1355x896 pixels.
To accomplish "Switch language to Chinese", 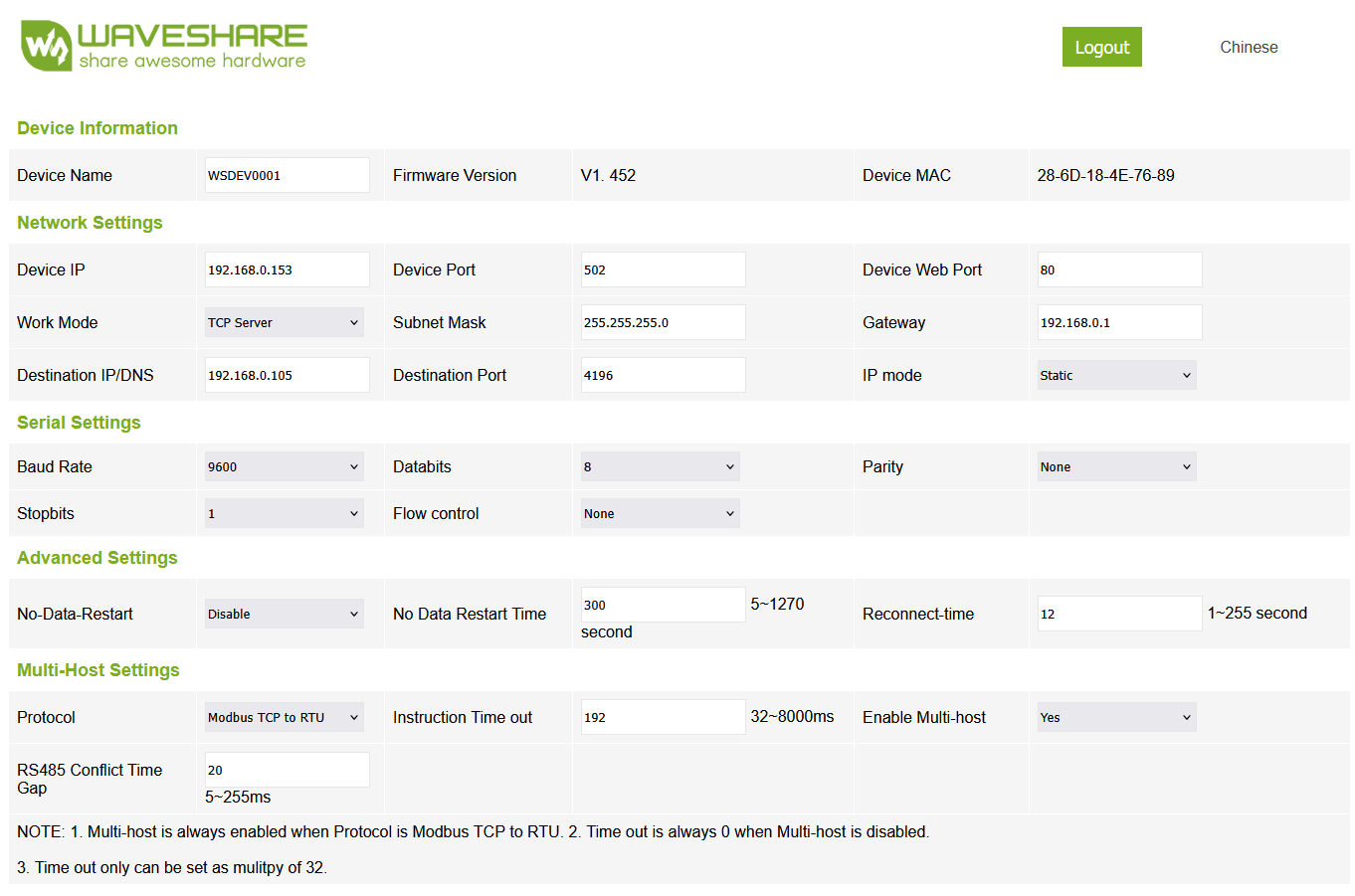I will pos(1249,47).
